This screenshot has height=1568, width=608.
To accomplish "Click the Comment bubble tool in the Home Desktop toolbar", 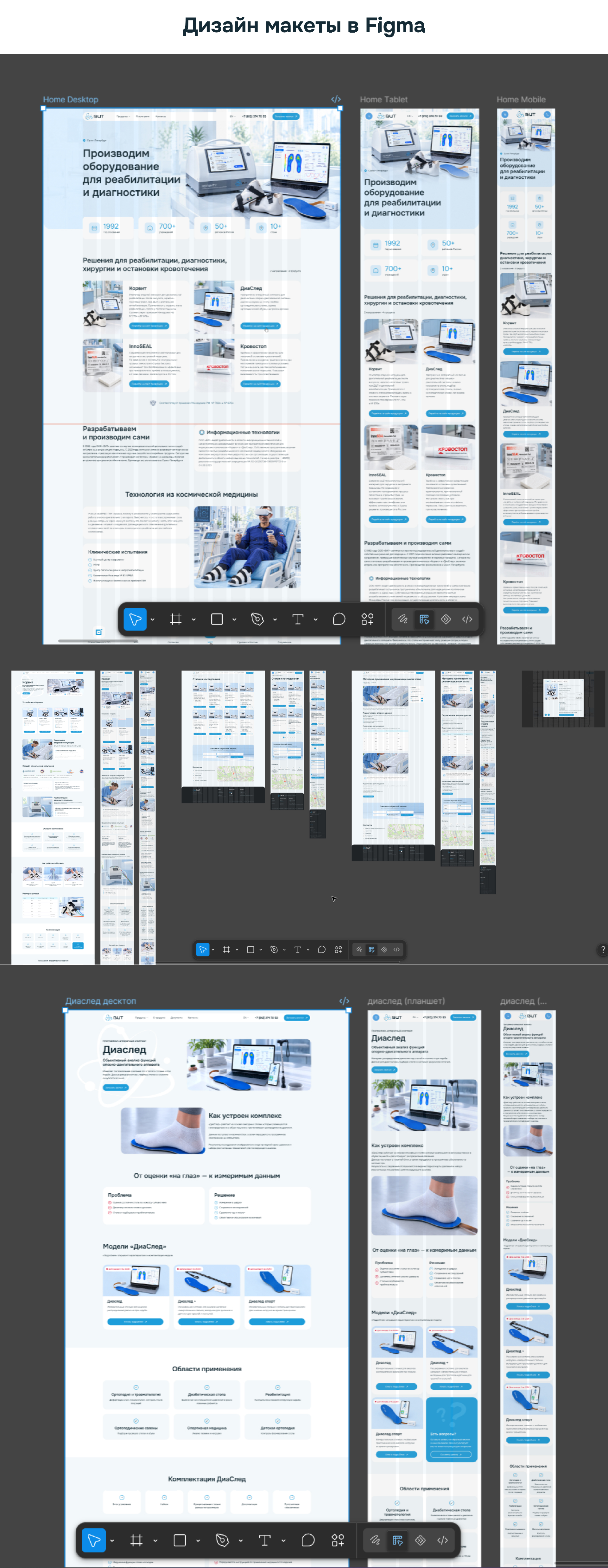I will pos(339,620).
